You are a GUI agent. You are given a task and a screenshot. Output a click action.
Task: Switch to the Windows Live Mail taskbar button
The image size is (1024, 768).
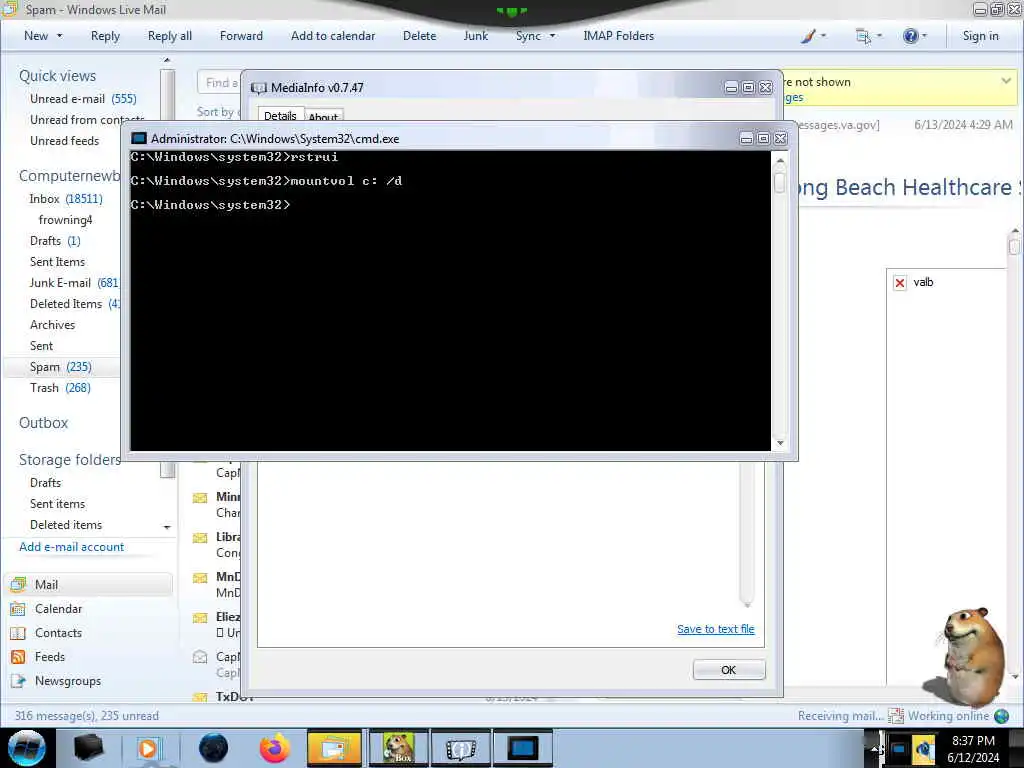pyautogui.click(x=334, y=748)
